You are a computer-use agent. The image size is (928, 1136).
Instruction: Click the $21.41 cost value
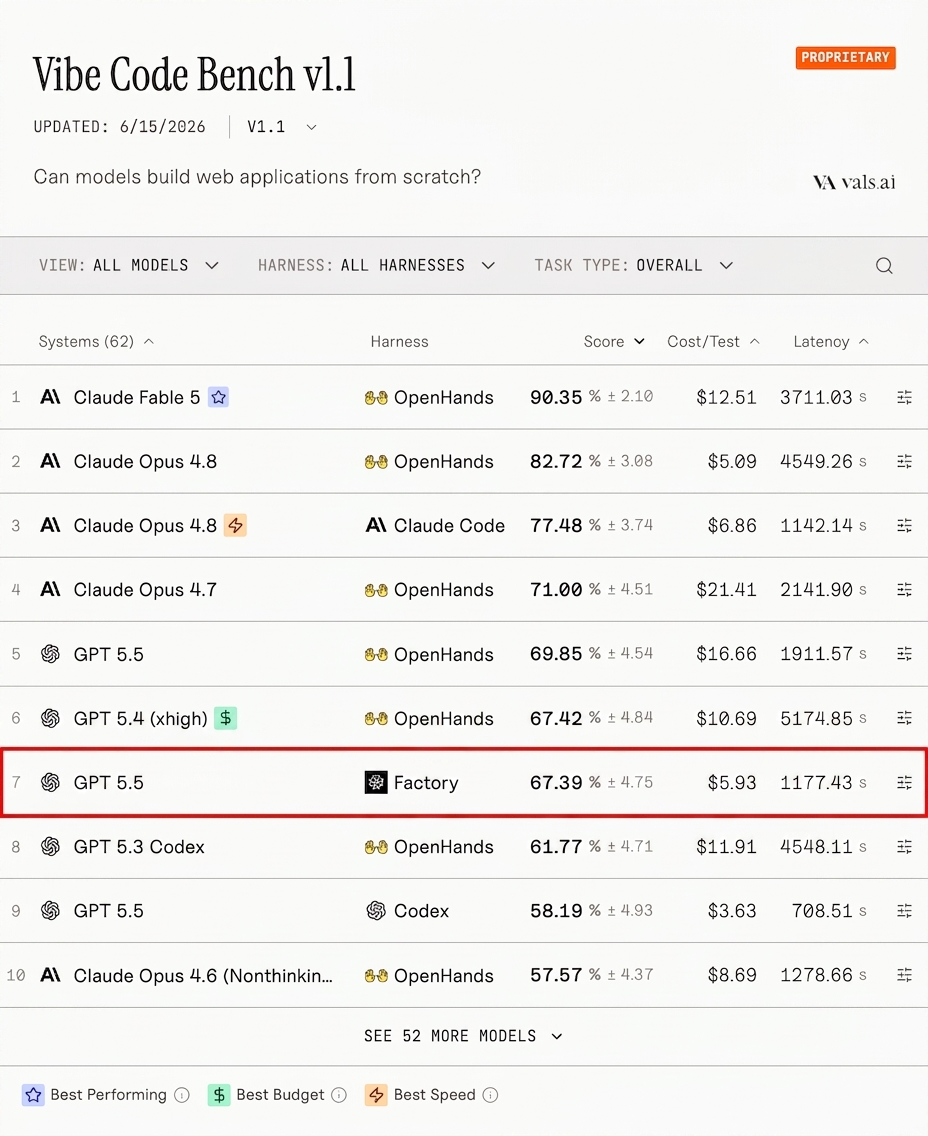tap(726, 590)
